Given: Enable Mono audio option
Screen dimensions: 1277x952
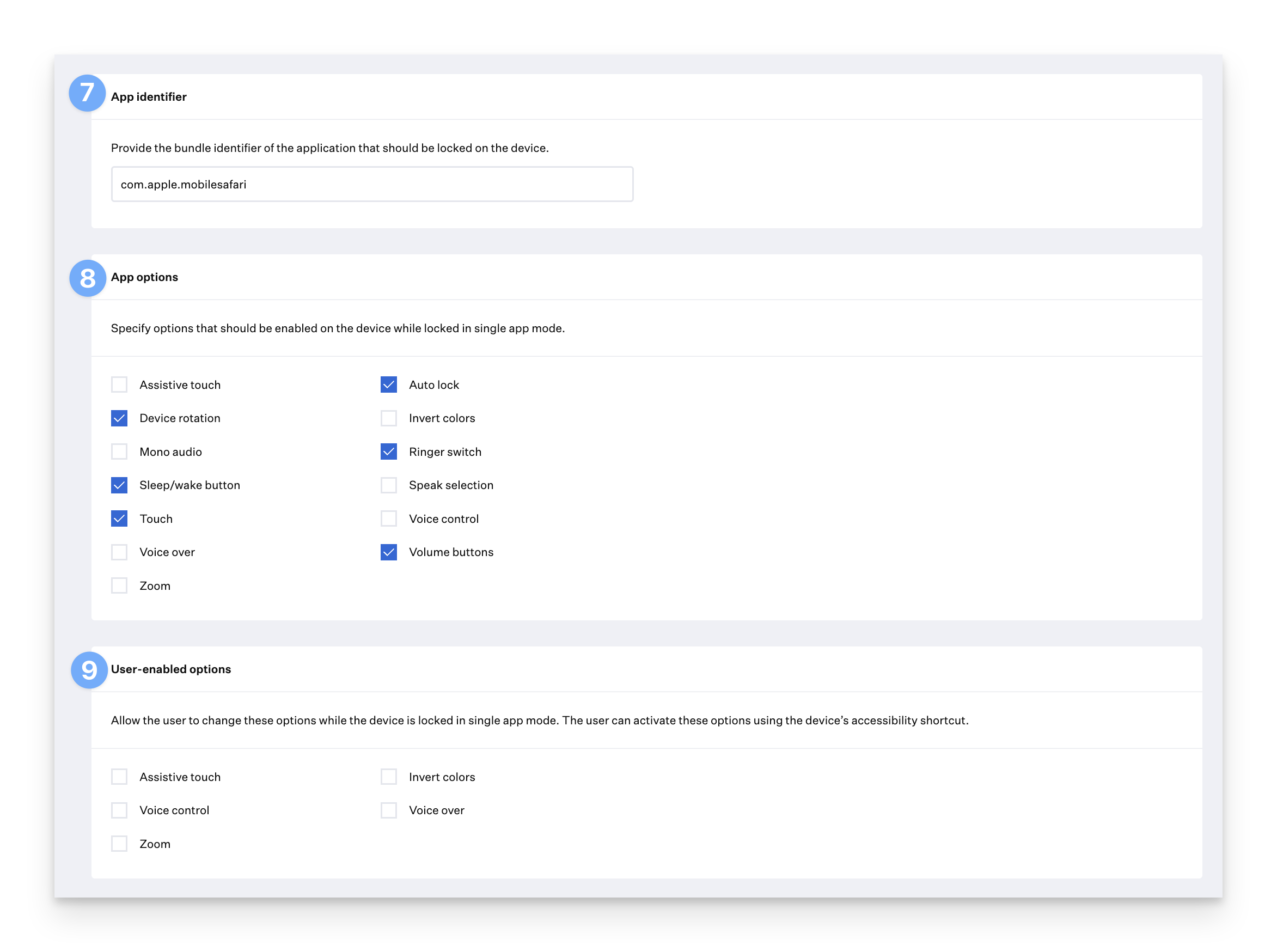Looking at the screenshot, I should click(119, 452).
